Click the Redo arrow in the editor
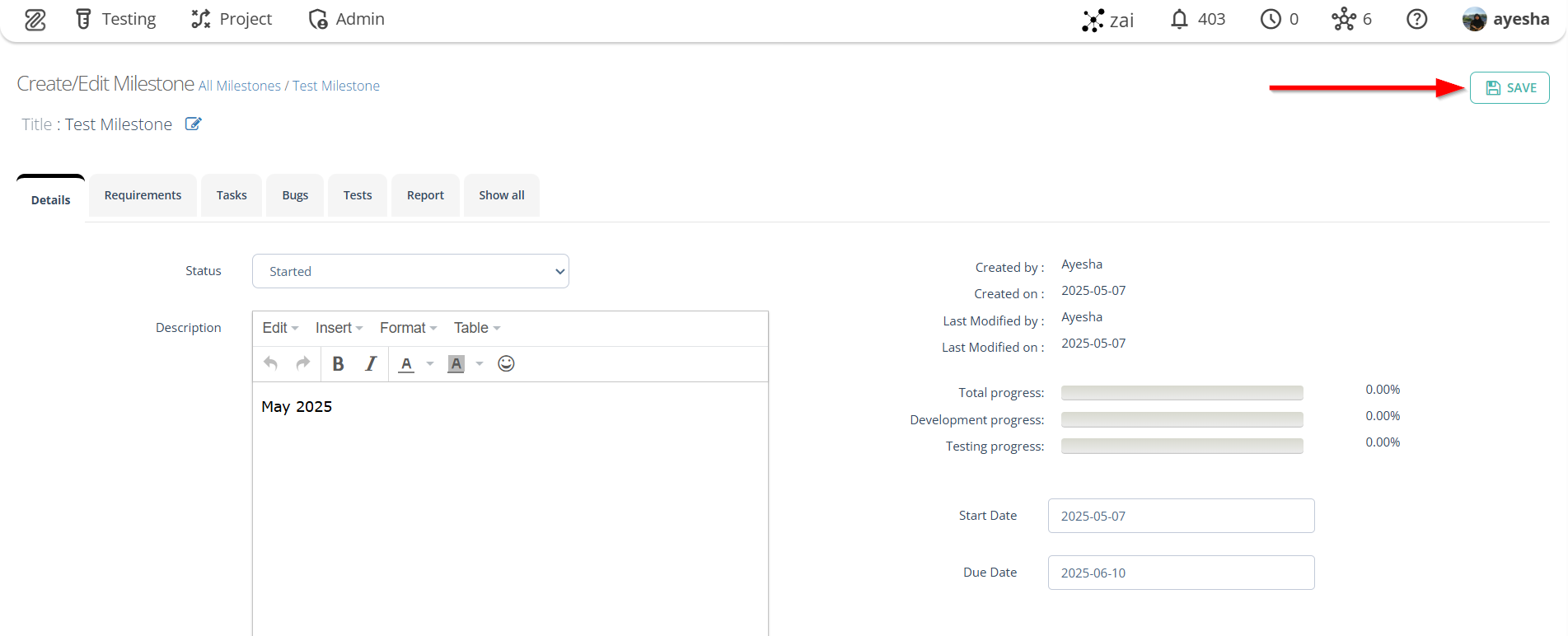The height and width of the screenshot is (636, 1568). pyautogui.click(x=302, y=363)
